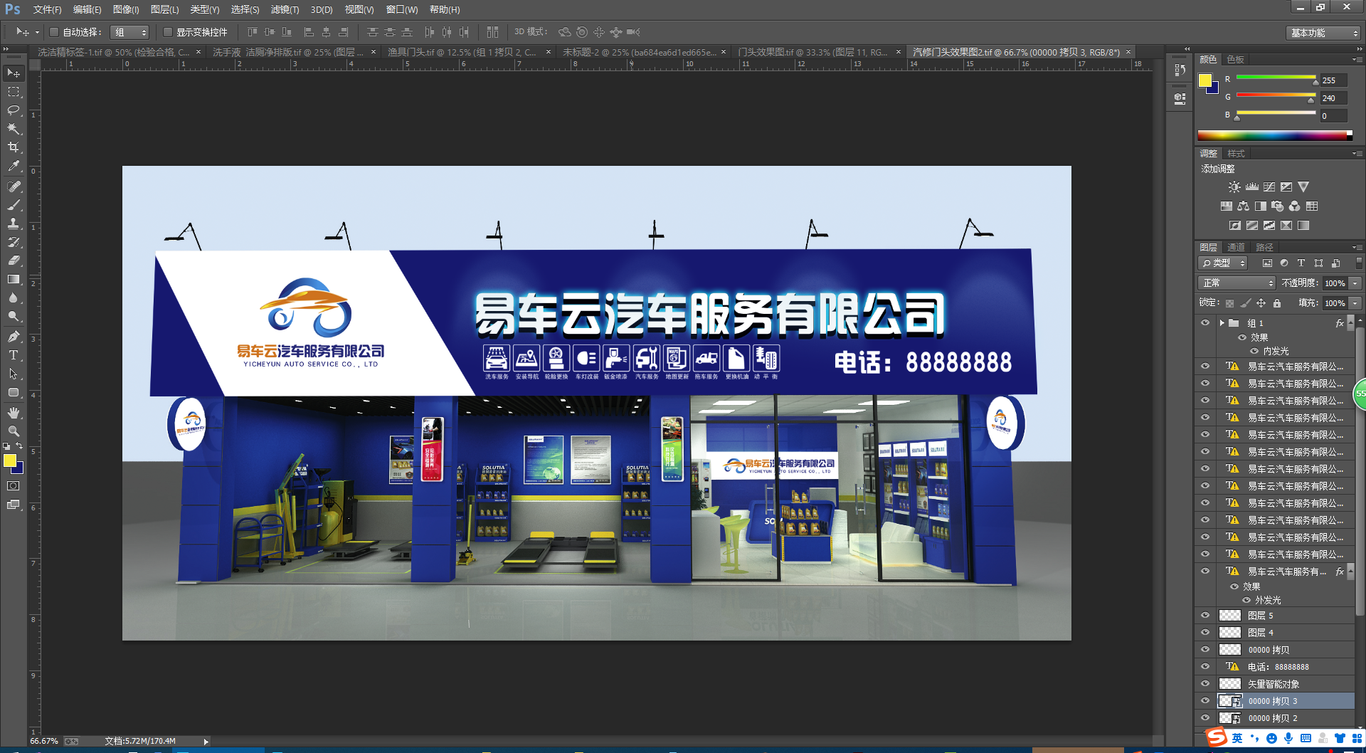The height and width of the screenshot is (753, 1366).
Task: Open the 组 auto-select target dropdown
Action: tap(129, 32)
